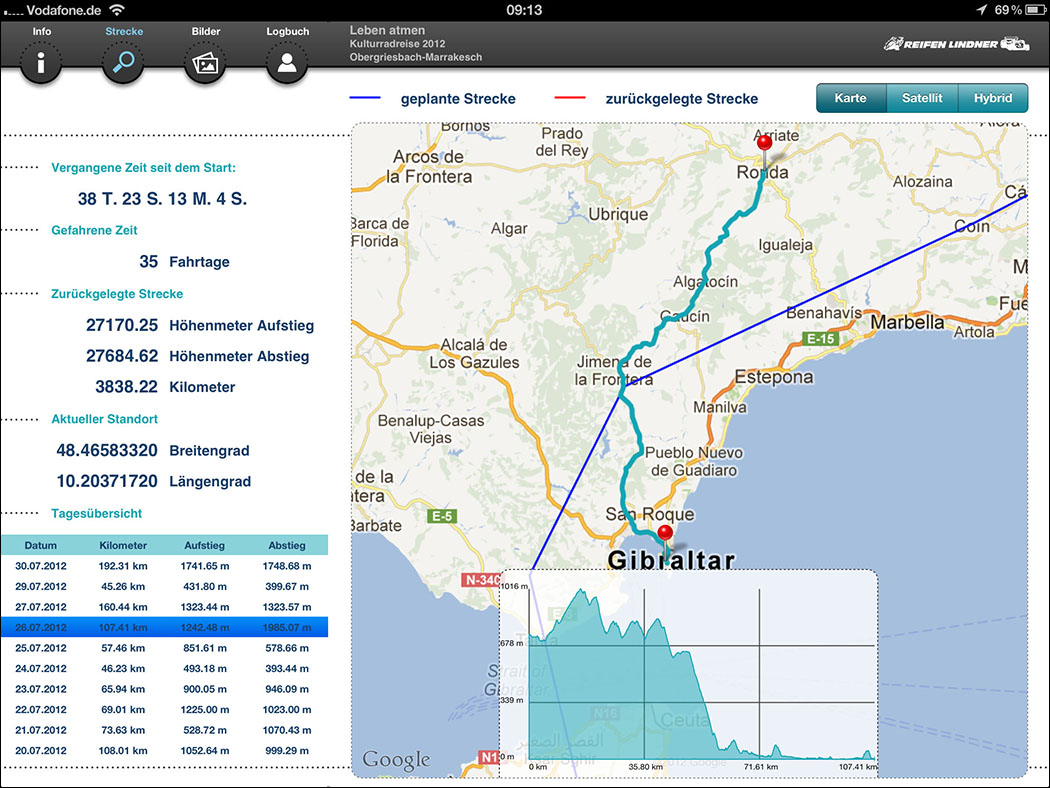
Task: Switch map to Karte view
Action: (x=850, y=98)
